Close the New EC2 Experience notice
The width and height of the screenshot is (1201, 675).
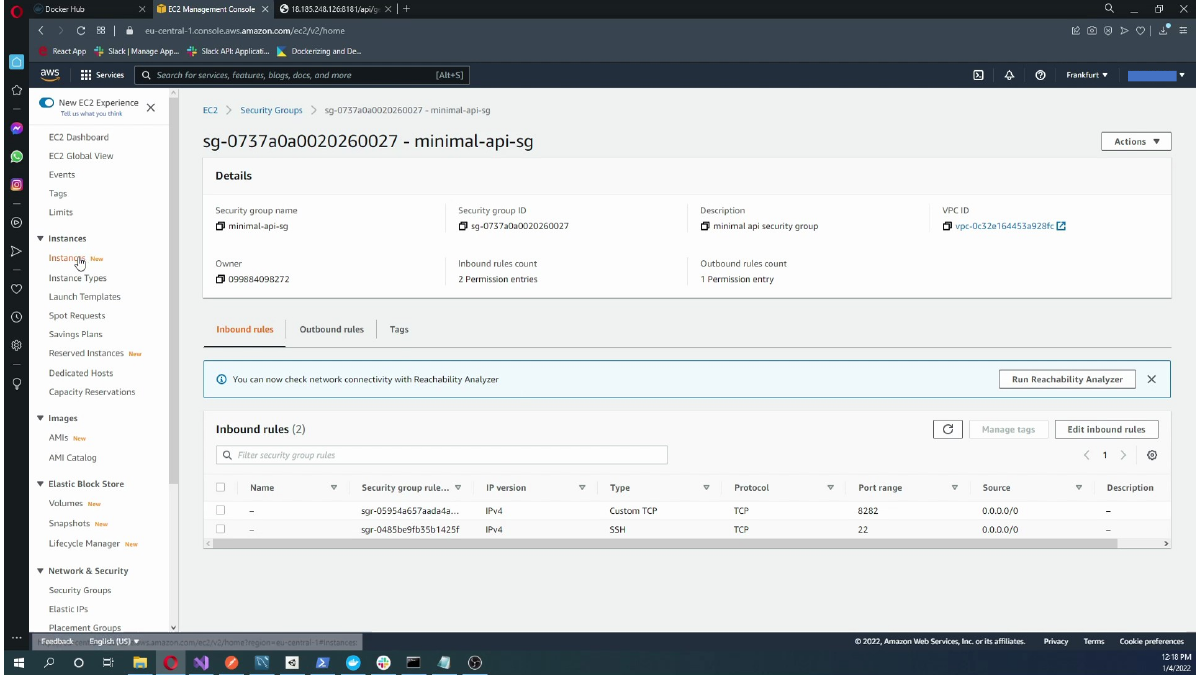[151, 107]
